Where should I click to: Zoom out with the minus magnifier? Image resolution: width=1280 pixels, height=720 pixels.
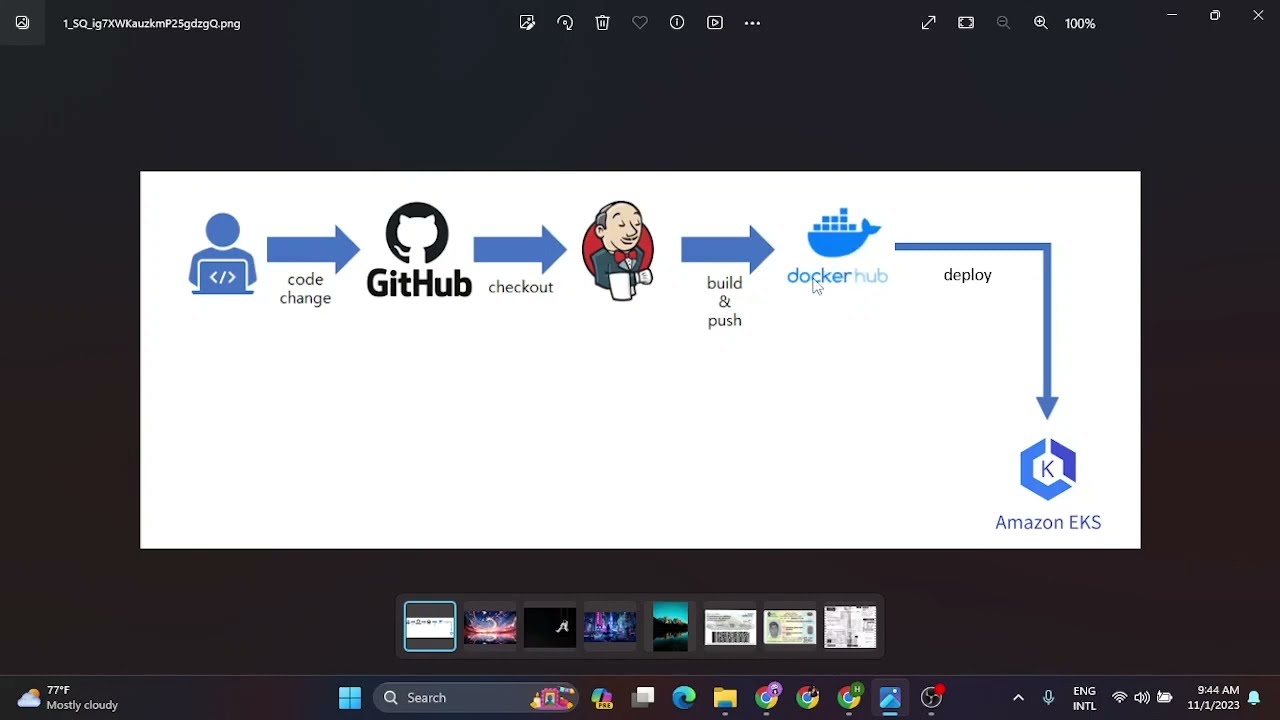point(1003,23)
